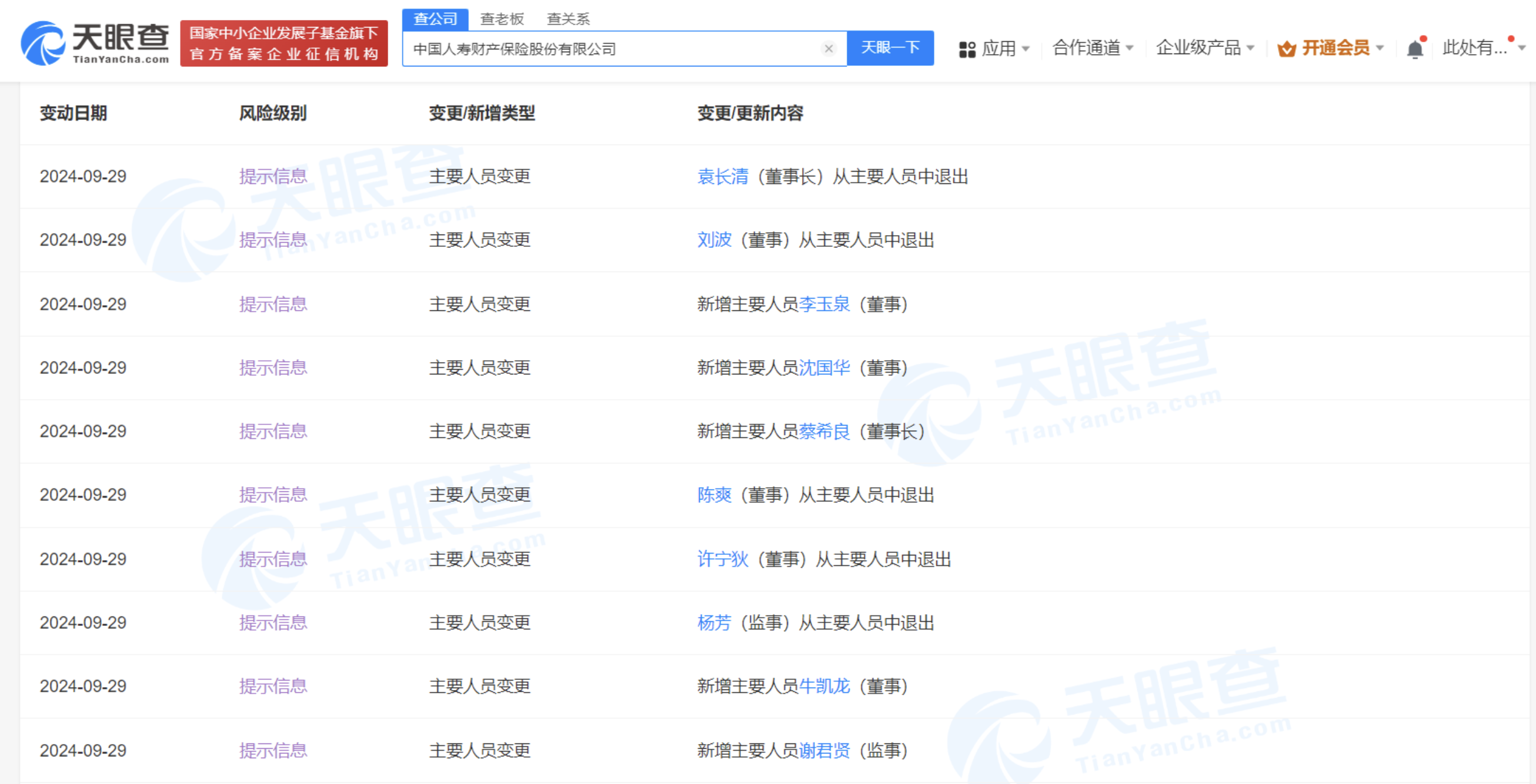The image size is (1536, 784).
Task: Click 提示信息 risk level in first row
Action: 273,176
